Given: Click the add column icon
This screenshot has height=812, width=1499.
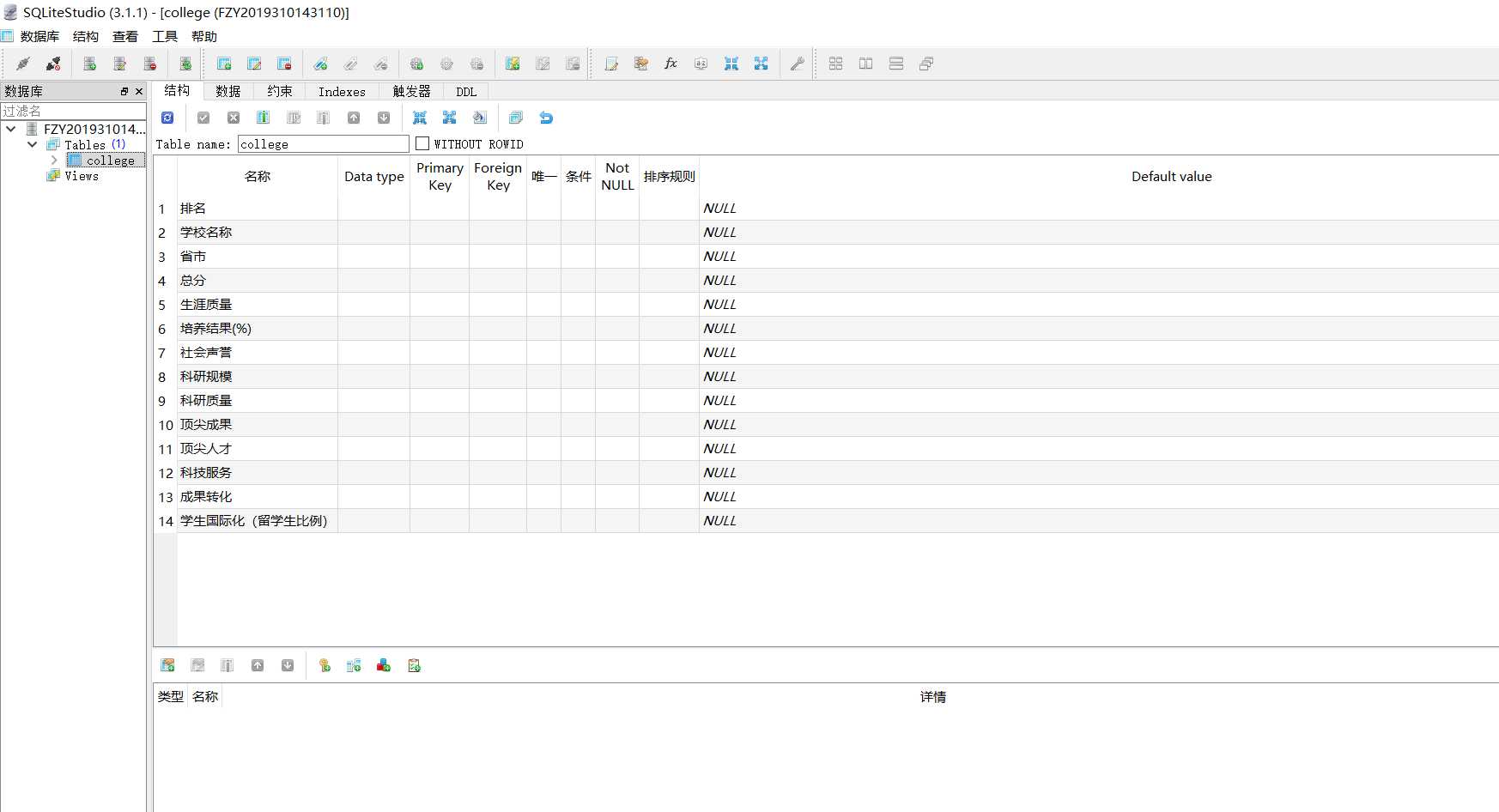Looking at the screenshot, I should [x=263, y=118].
